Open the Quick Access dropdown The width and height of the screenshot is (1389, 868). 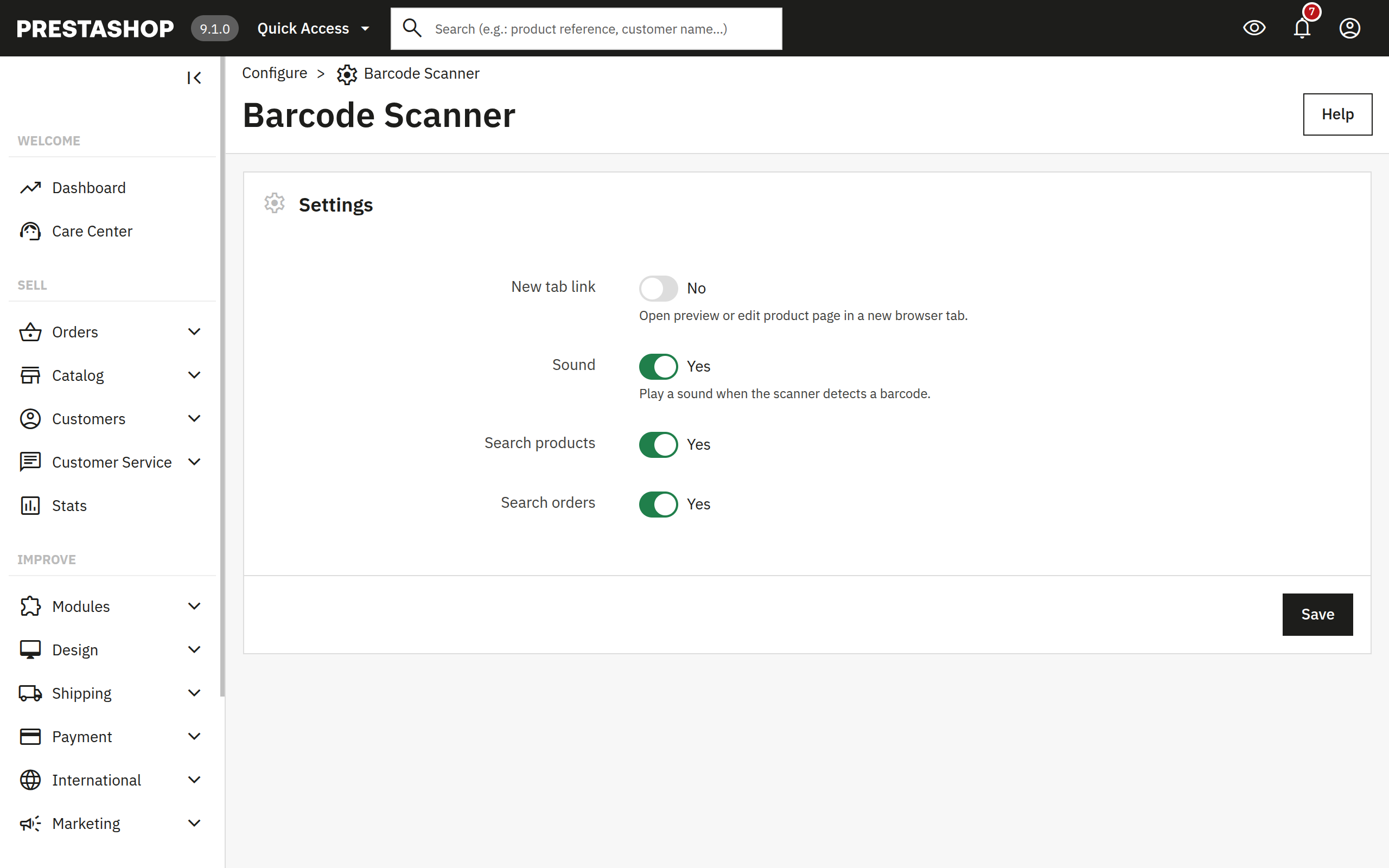314,29
